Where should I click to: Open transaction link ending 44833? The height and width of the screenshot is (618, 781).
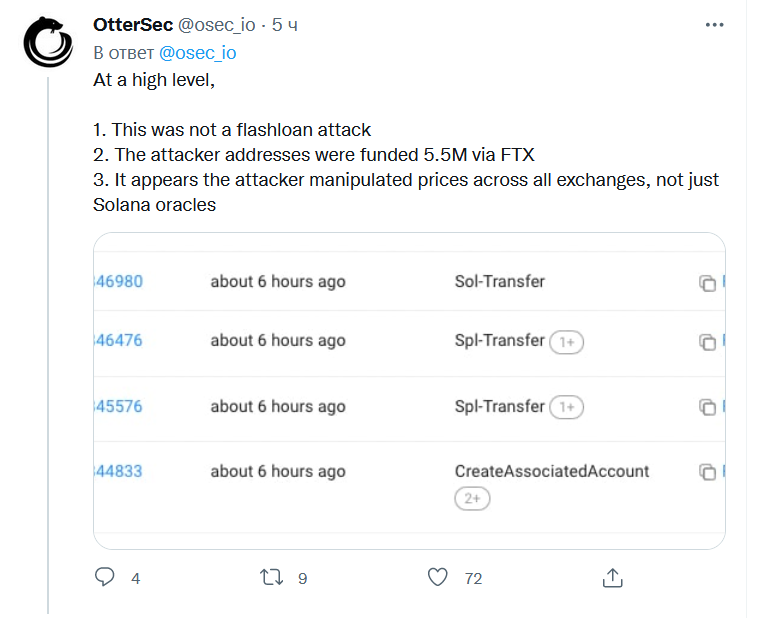pos(118,471)
